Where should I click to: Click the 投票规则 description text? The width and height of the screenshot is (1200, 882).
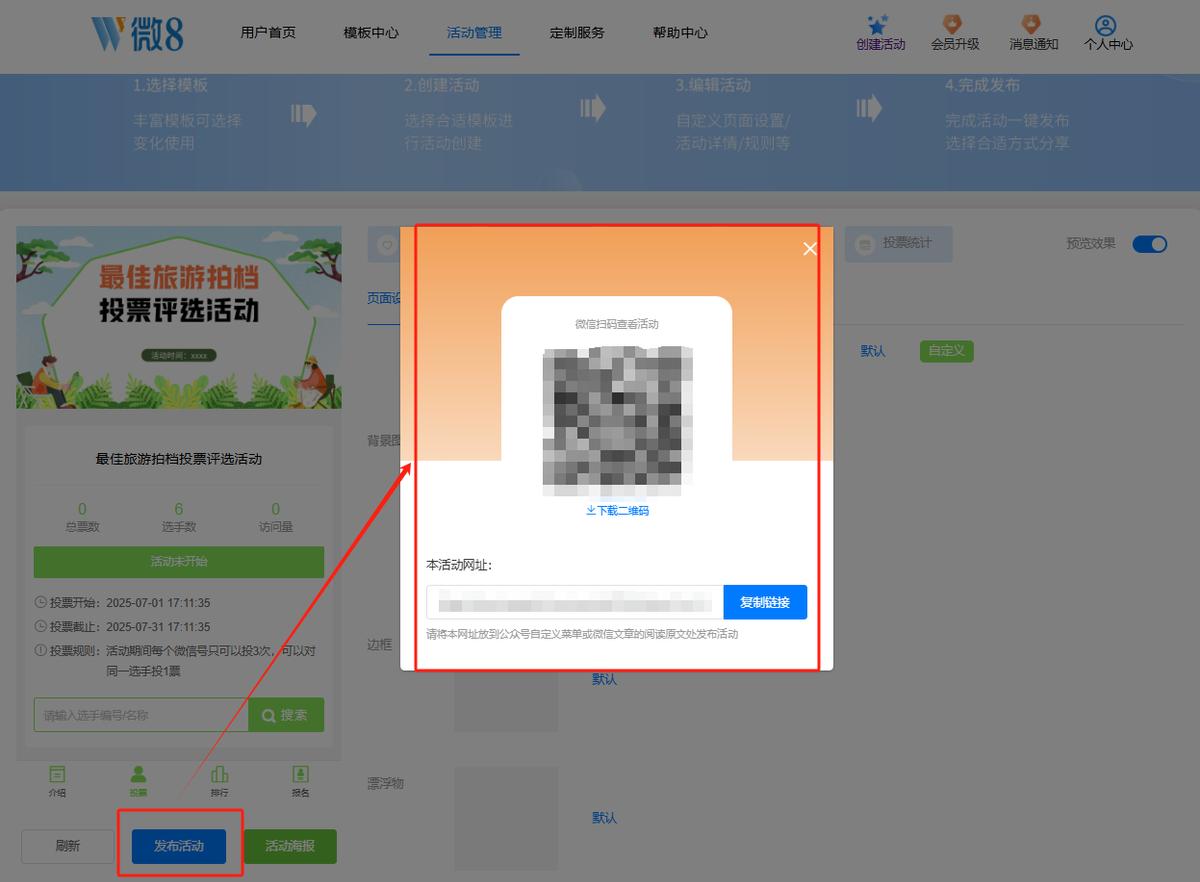pos(212,661)
